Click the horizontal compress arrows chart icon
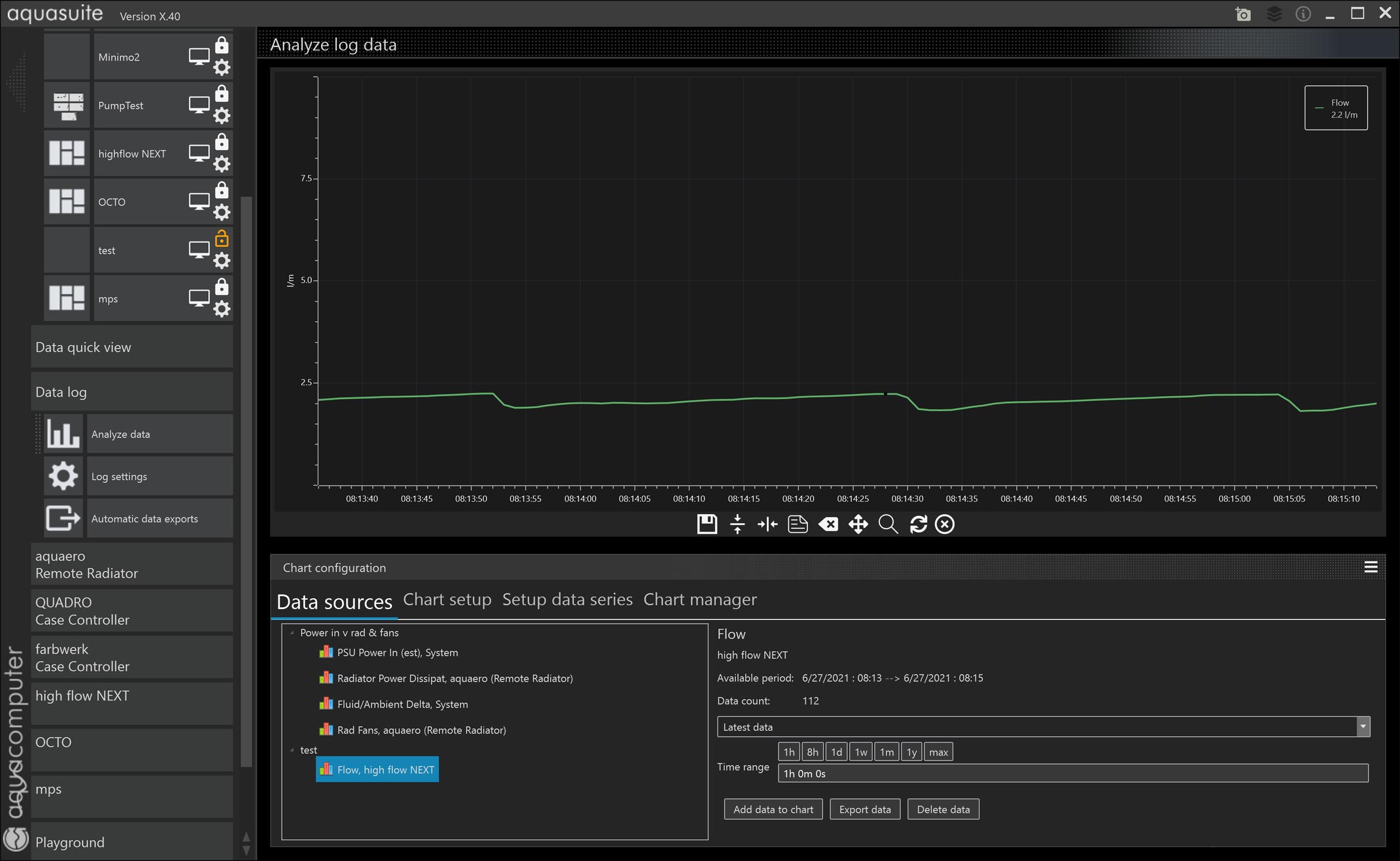The width and height of the screenshot is (1400, 861). click(x=767, y=524)
